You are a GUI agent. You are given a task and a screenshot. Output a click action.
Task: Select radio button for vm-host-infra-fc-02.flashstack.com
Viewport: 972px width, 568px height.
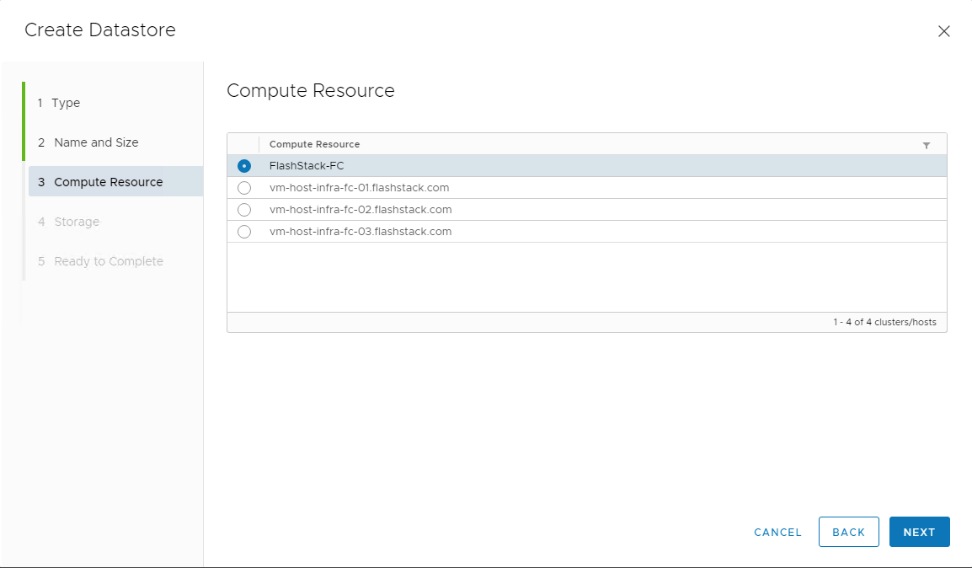click(x=244, y=210)
